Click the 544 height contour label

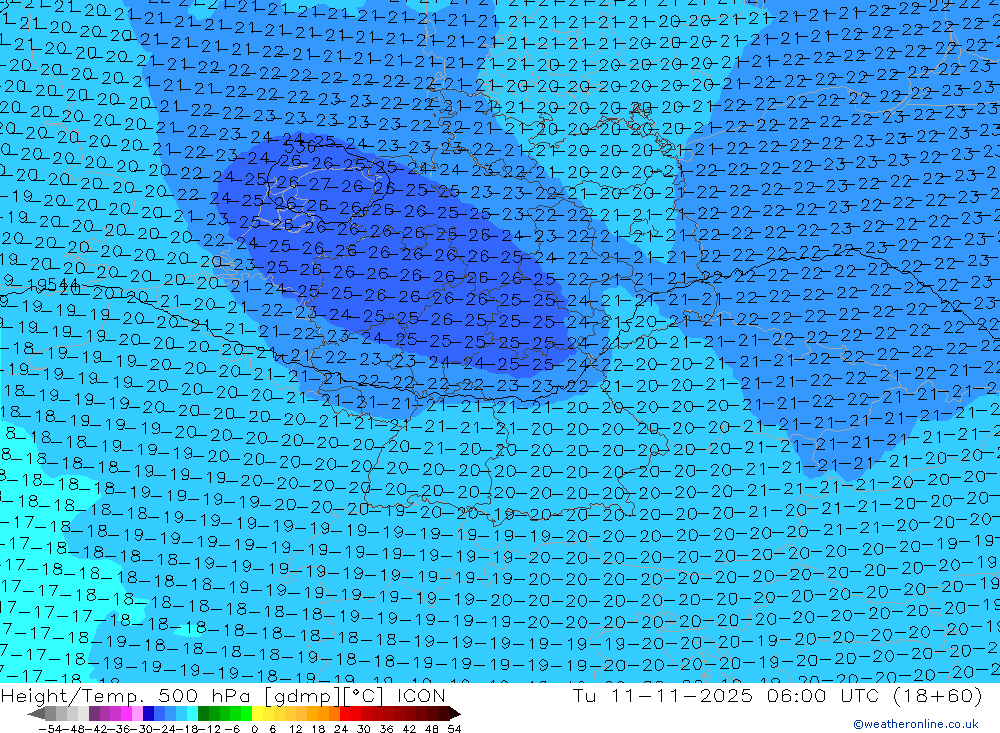62,285
